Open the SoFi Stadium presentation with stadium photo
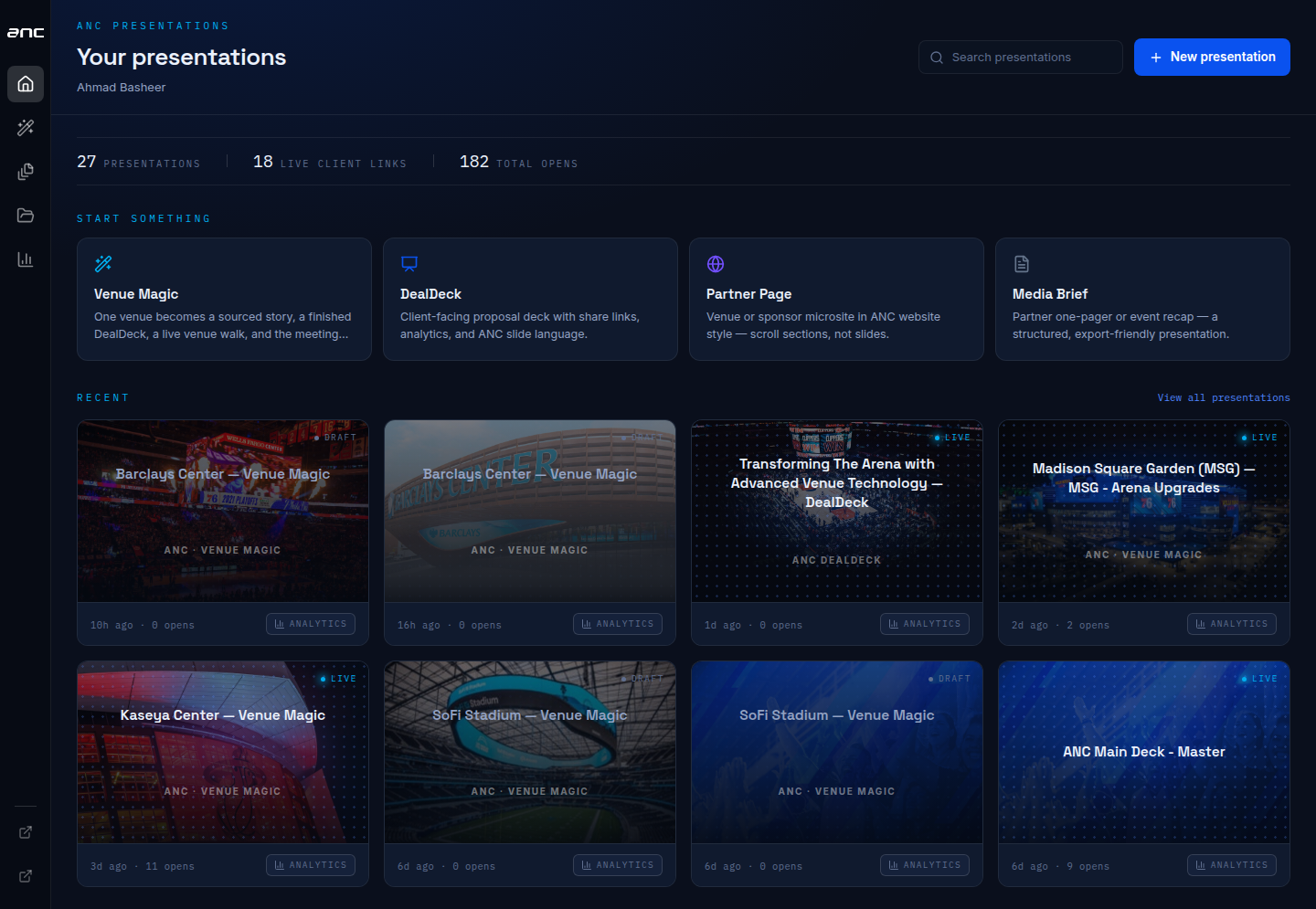Image resolution: width=1316 pixels, height=909 pixels. (x=530, y=752)
